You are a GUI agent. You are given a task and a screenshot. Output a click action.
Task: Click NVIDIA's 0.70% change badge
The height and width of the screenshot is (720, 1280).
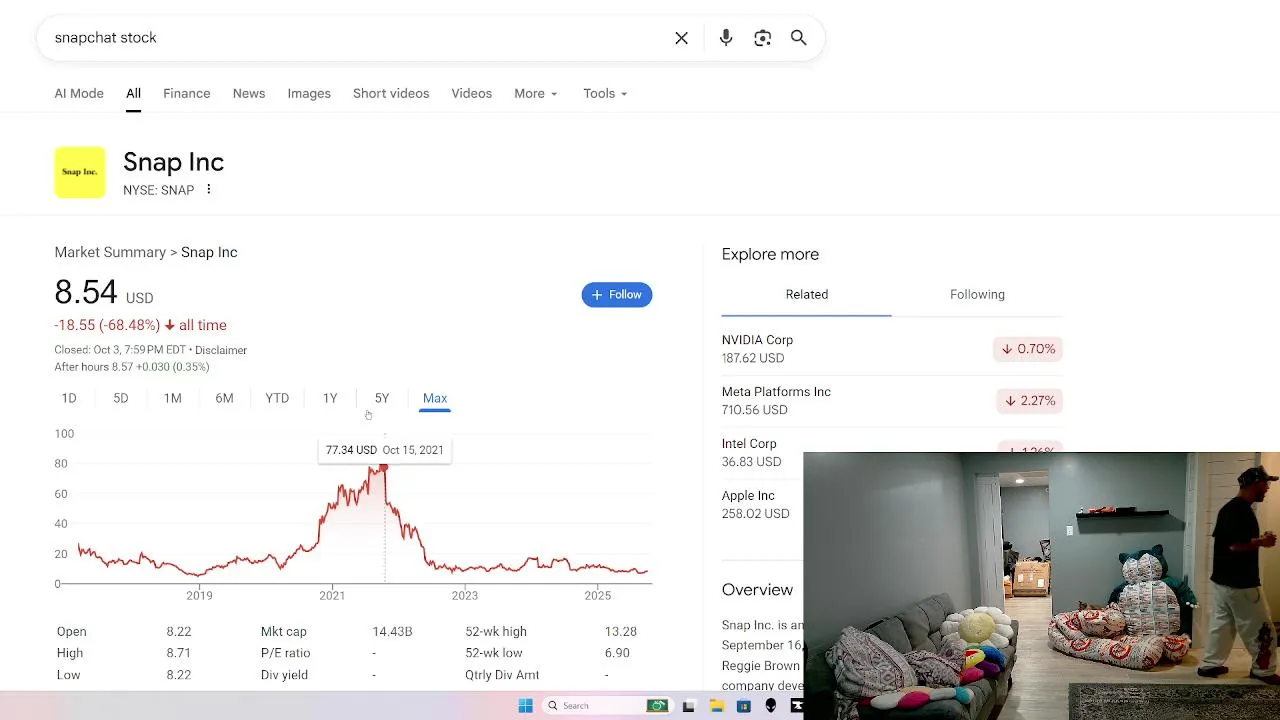tap(1028, 349)
